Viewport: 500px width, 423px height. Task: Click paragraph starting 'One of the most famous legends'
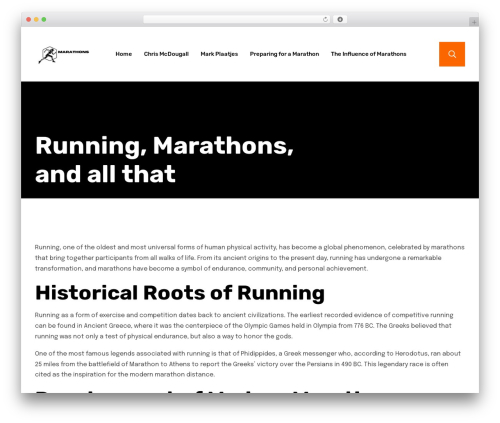[248, 364]
